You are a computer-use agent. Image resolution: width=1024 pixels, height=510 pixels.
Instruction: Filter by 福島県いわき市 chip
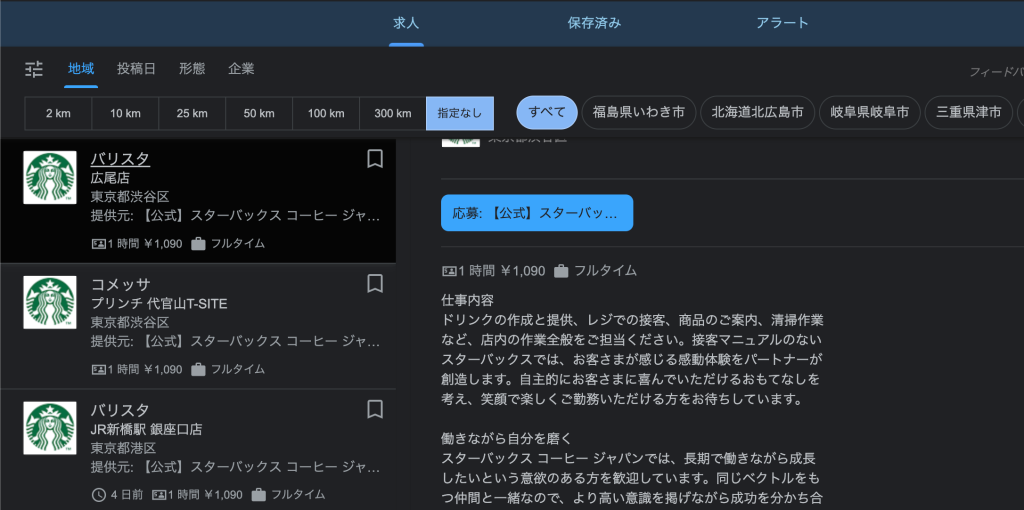[x=639, y=112]
